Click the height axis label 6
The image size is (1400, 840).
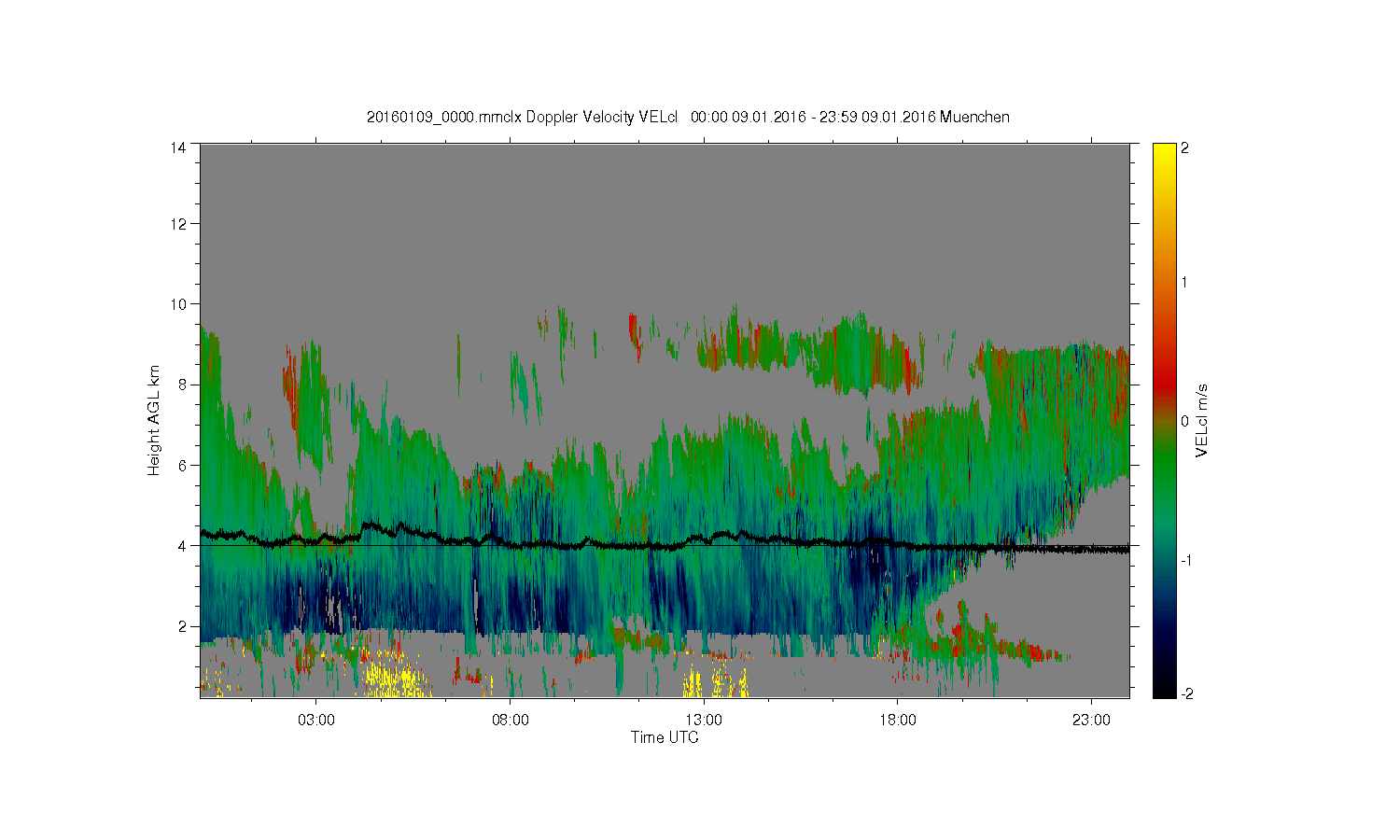coord(181,465)
